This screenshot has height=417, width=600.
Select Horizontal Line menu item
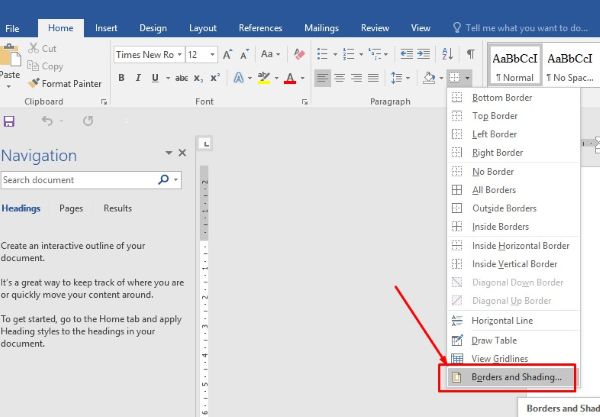(514, 321)
